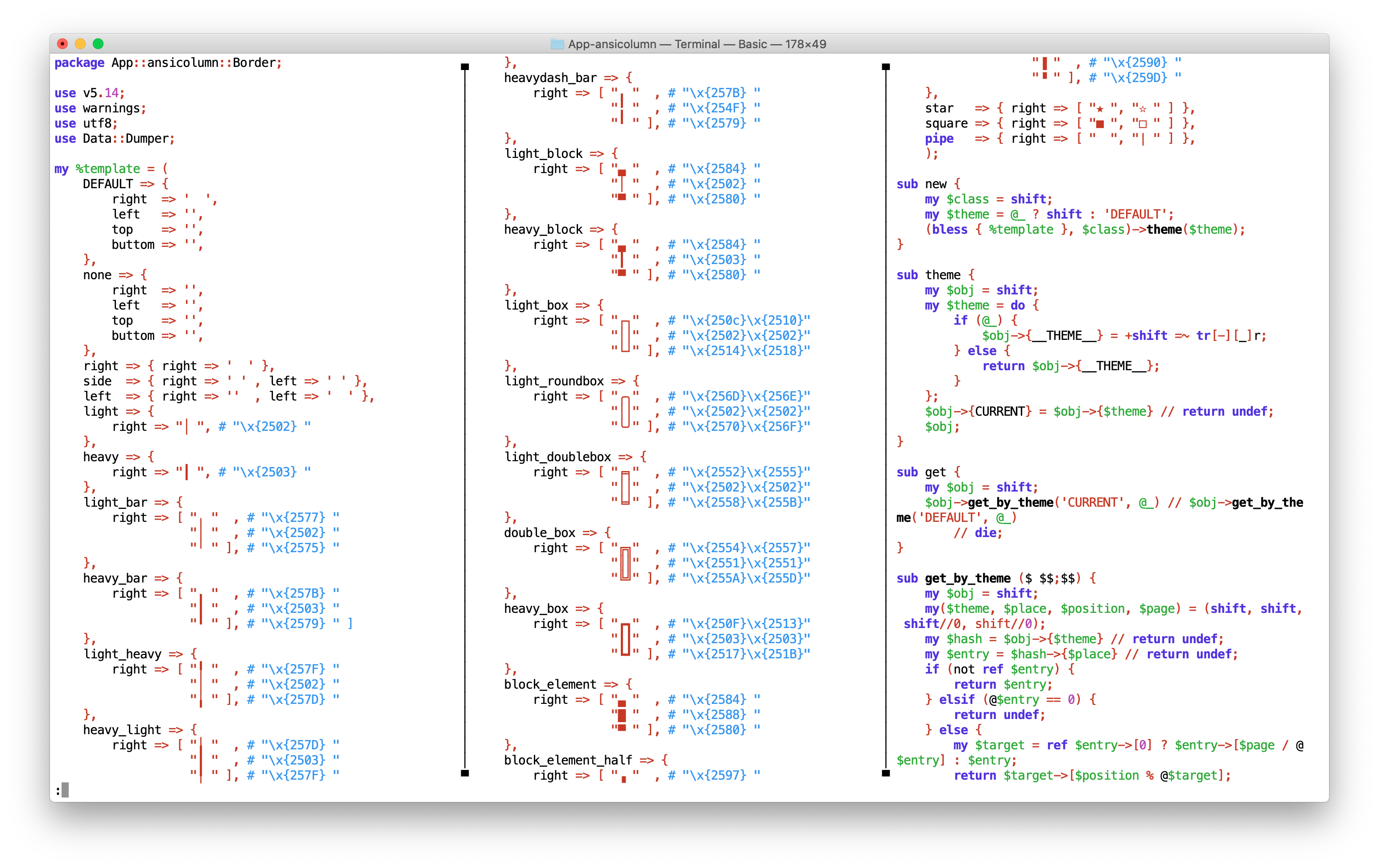Click the red close window button
Screen dimensions: 1379x868
coord(63,44)
